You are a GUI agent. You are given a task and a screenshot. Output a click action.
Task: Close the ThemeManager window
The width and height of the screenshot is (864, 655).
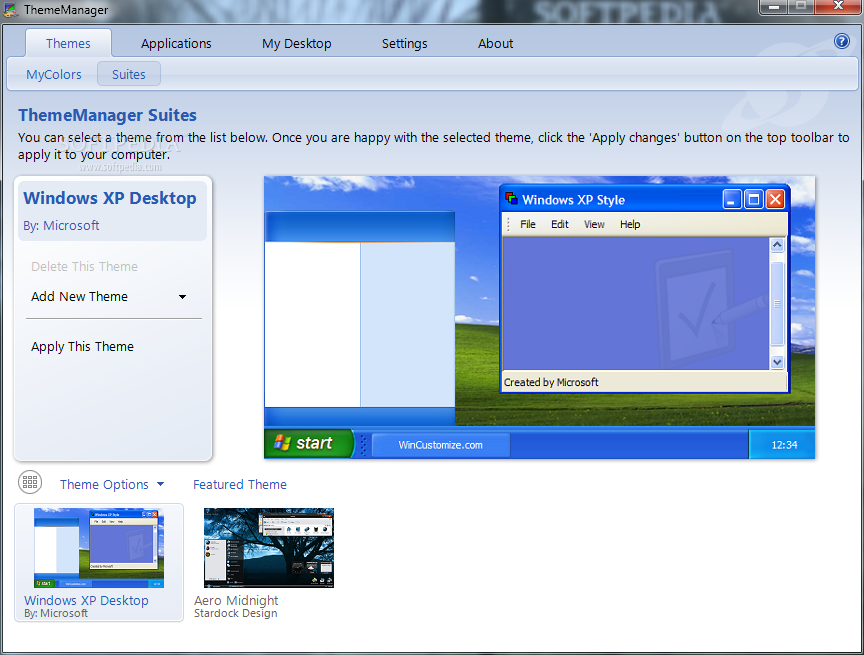click(838, 6)
